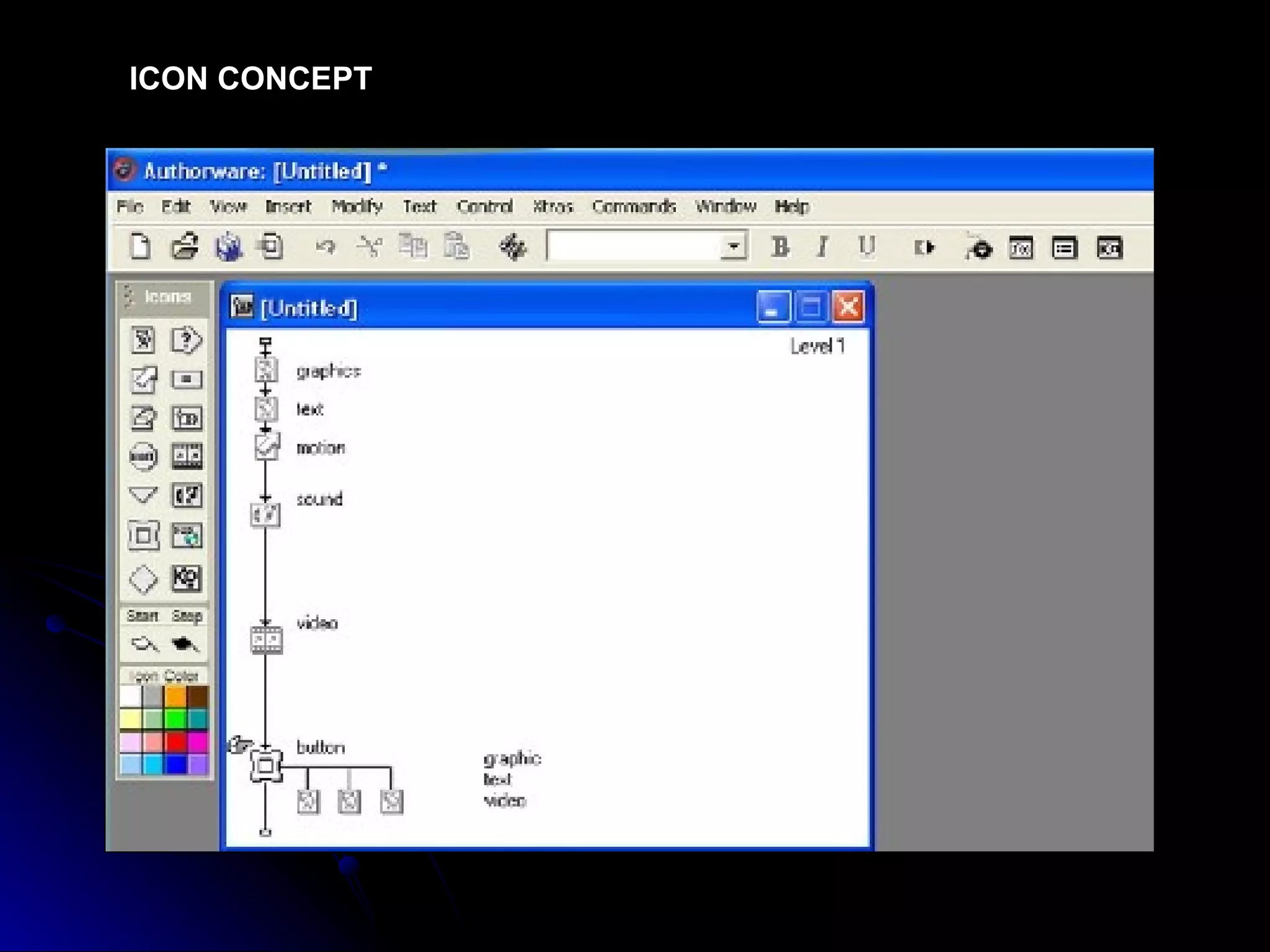The width and height of the screenshot is (1270, 952).
Task: Click the sound icon on the flowline
Action: tap(265, 515)
